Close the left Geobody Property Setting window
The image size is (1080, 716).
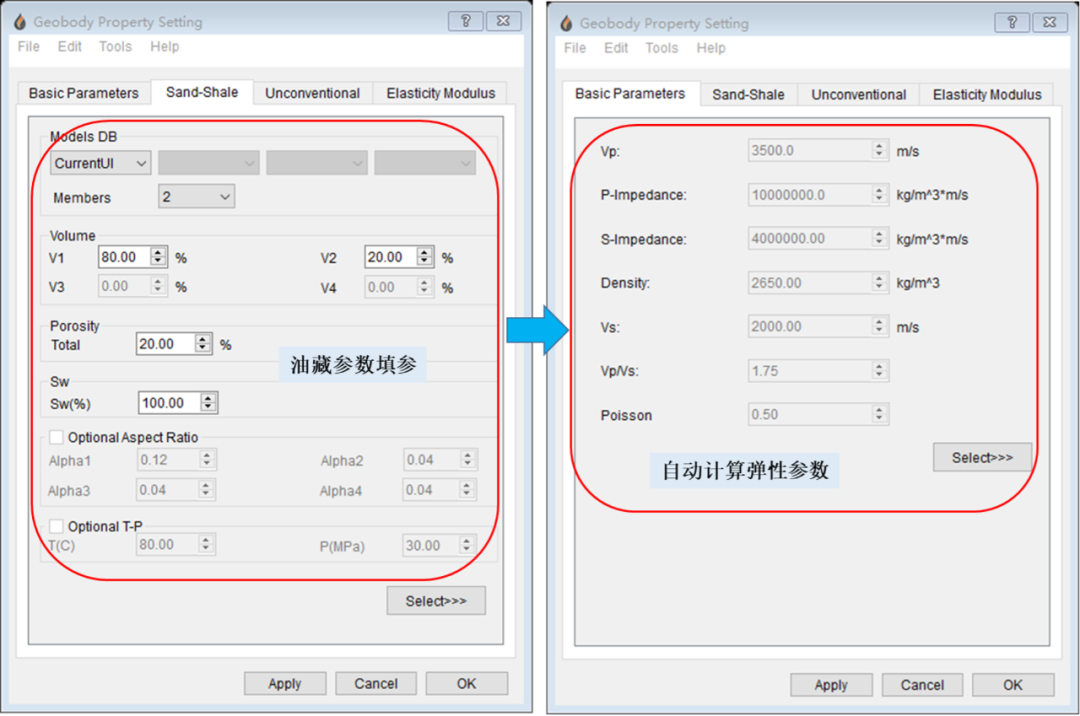coord(503,21)
